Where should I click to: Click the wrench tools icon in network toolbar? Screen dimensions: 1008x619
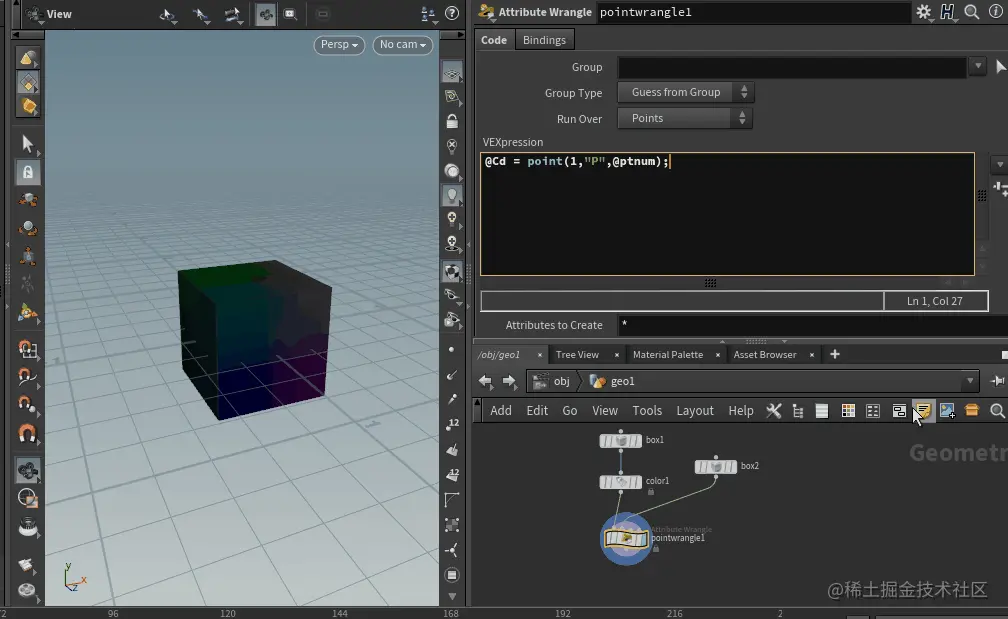click(773, 411)
